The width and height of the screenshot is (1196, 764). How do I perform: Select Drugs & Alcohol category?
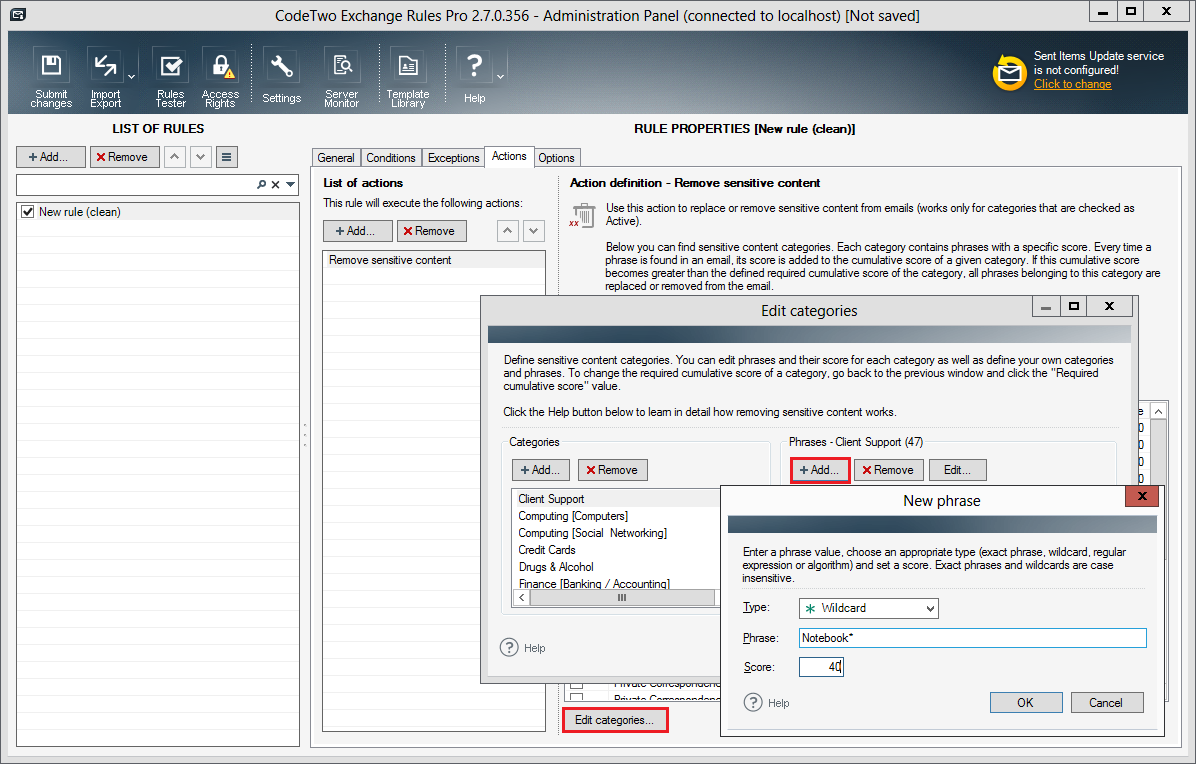tap(616, 567)
